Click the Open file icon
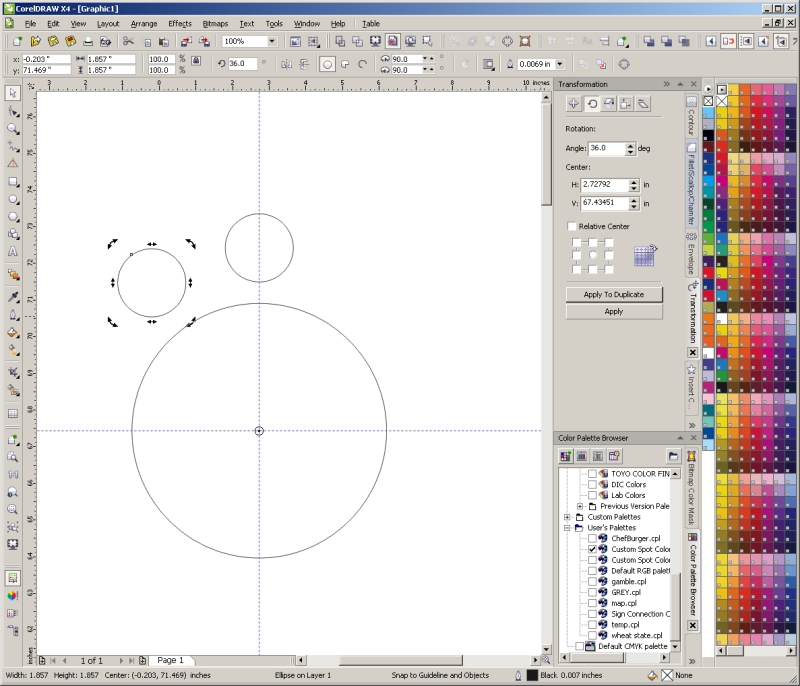 pyautogui.click(x=35, y=41)
